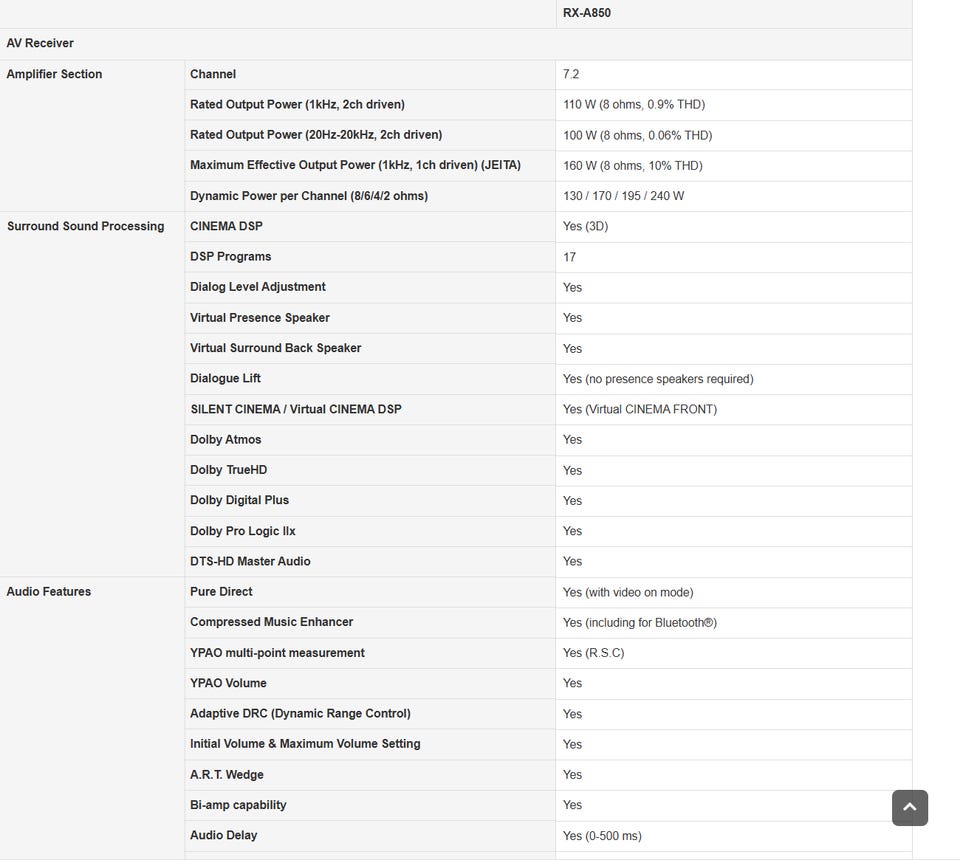Select the Amplifier Section label
The image size is (960, 860).
coord(54,74)
